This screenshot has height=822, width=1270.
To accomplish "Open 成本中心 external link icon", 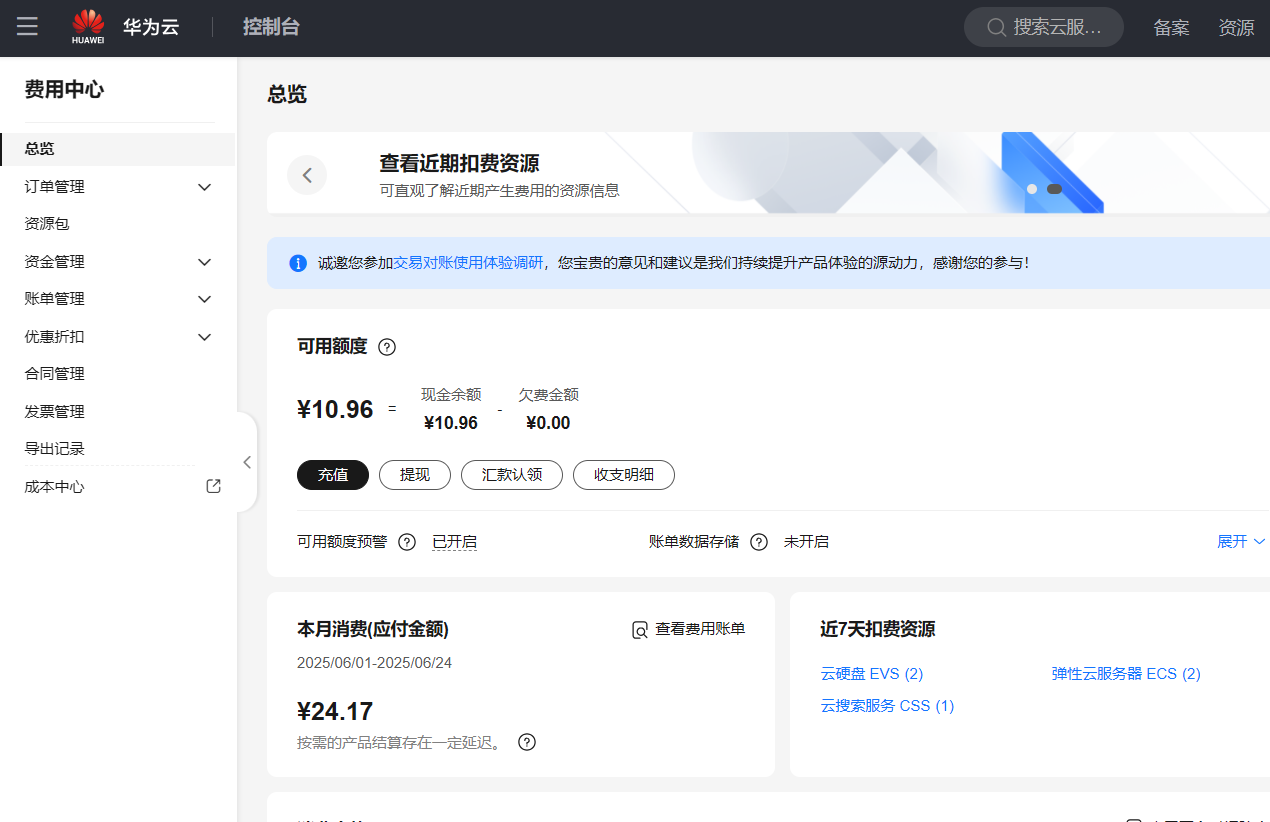I will tap(213, 486).
